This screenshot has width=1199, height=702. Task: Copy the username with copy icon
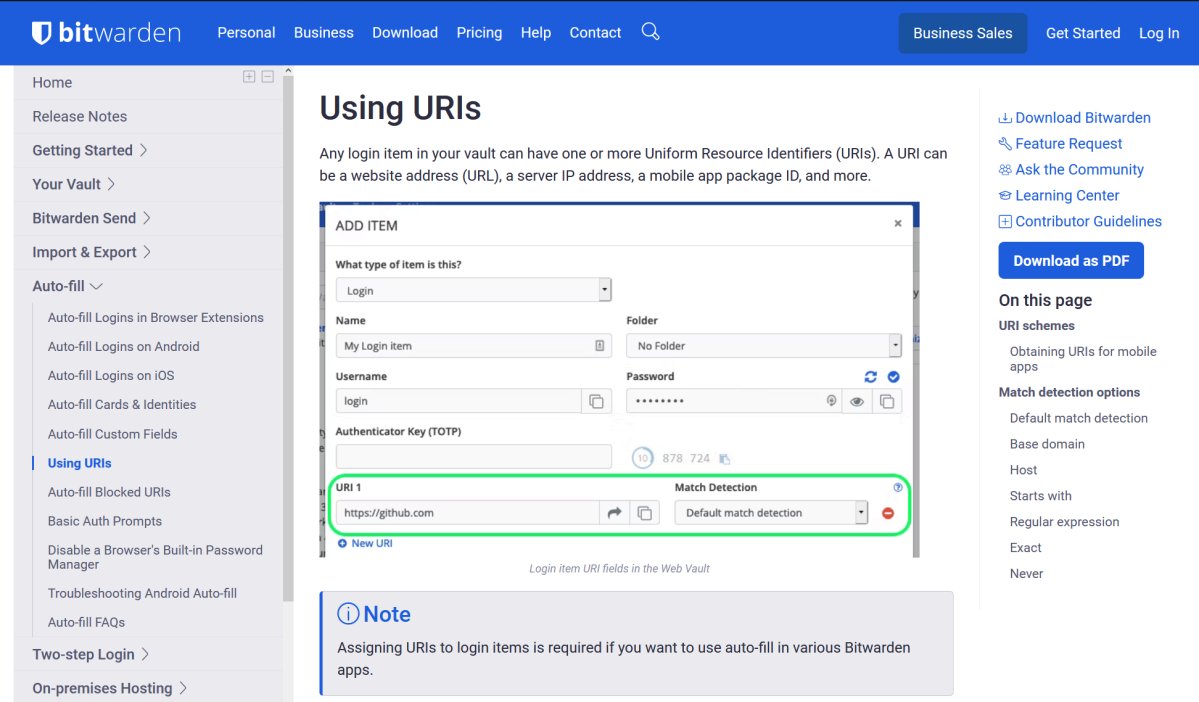point(596,401)
